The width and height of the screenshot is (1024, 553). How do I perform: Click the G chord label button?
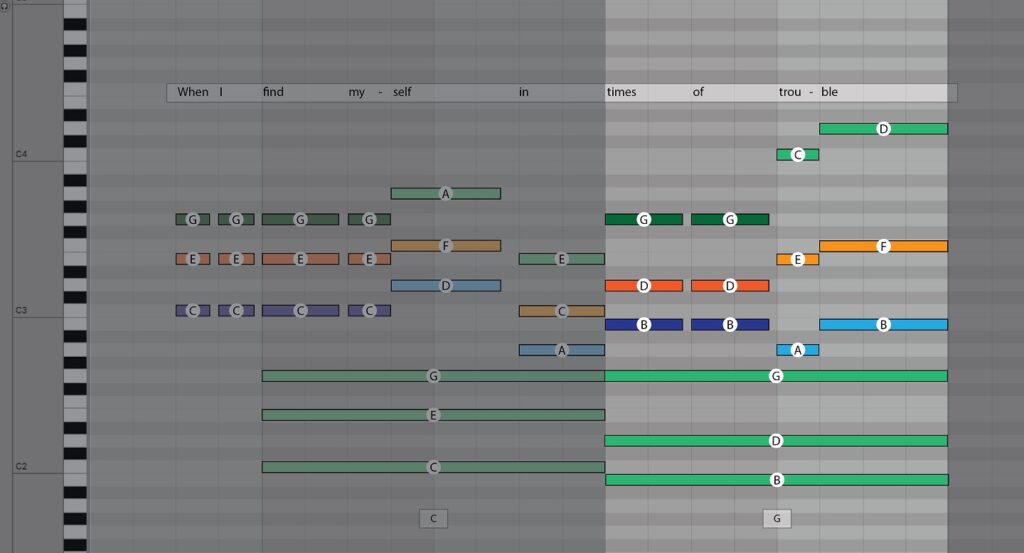776,518
